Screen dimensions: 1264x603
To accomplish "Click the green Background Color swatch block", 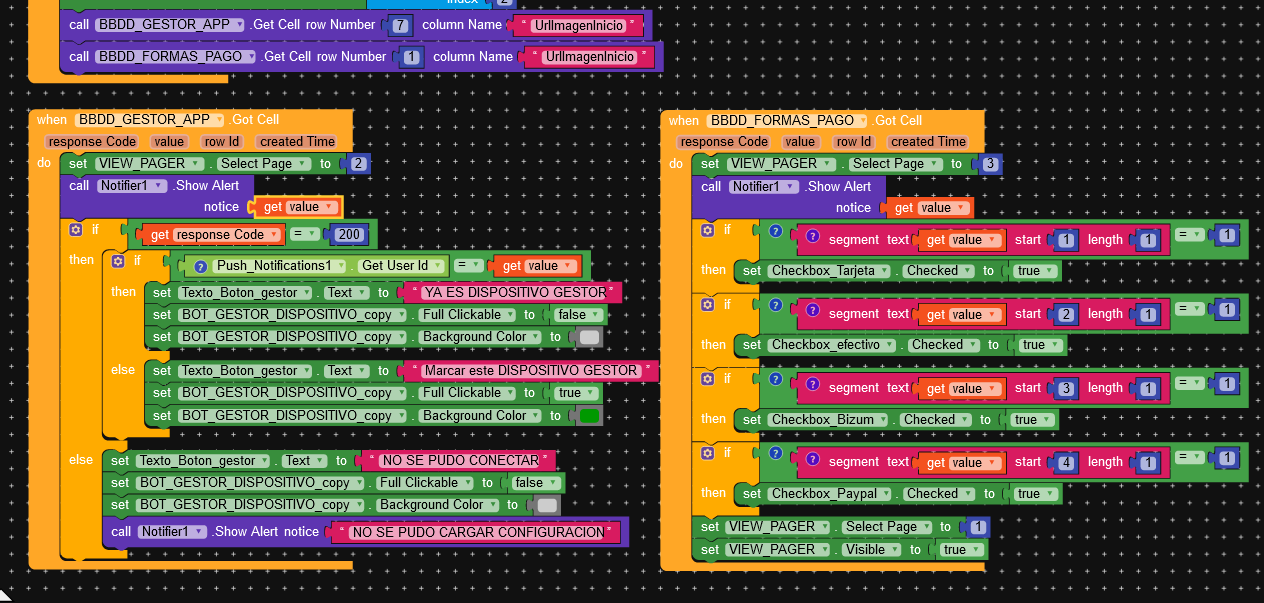I will [x=591, y=415].
